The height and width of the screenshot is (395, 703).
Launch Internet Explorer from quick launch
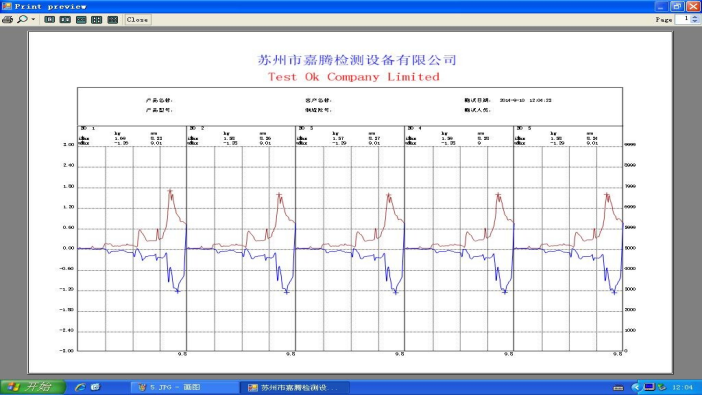coord(80,387)
